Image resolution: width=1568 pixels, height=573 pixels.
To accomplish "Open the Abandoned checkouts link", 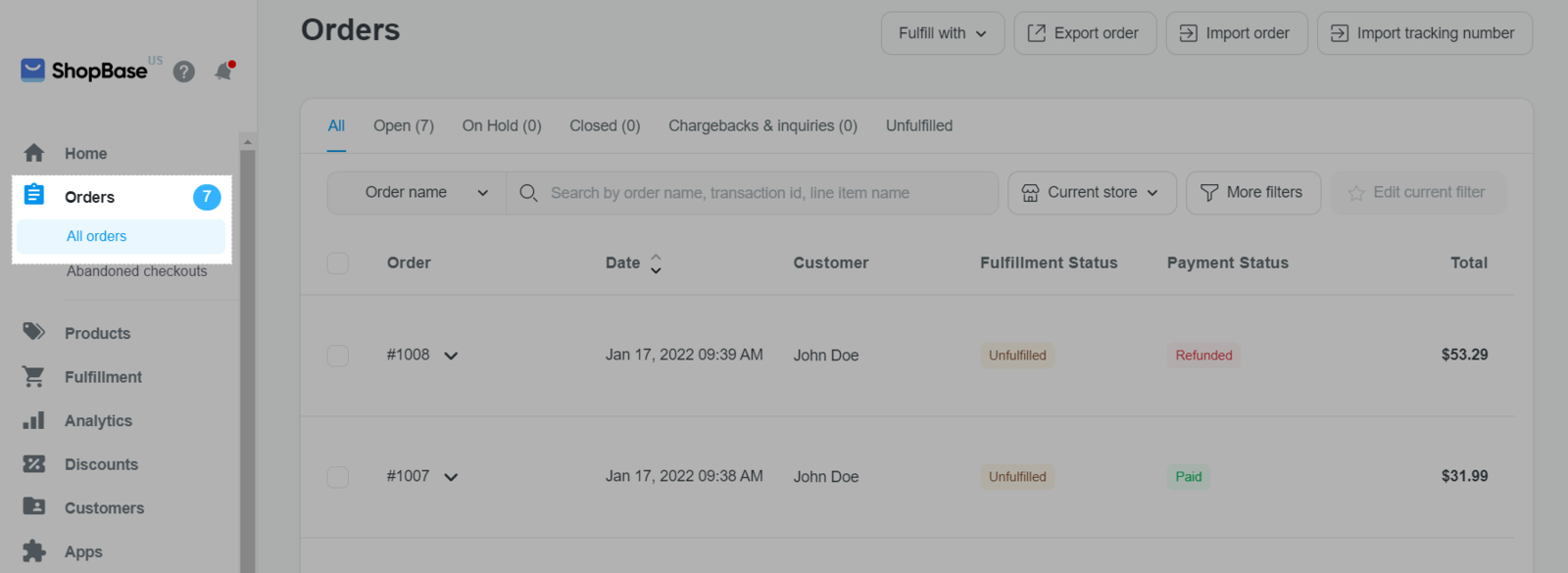I will point(136,271).
